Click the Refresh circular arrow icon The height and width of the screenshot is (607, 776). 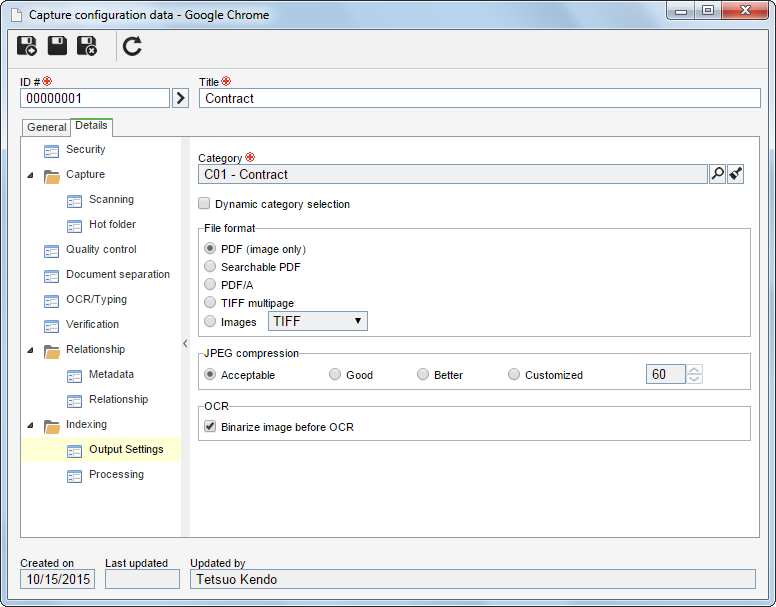[132, 46]
